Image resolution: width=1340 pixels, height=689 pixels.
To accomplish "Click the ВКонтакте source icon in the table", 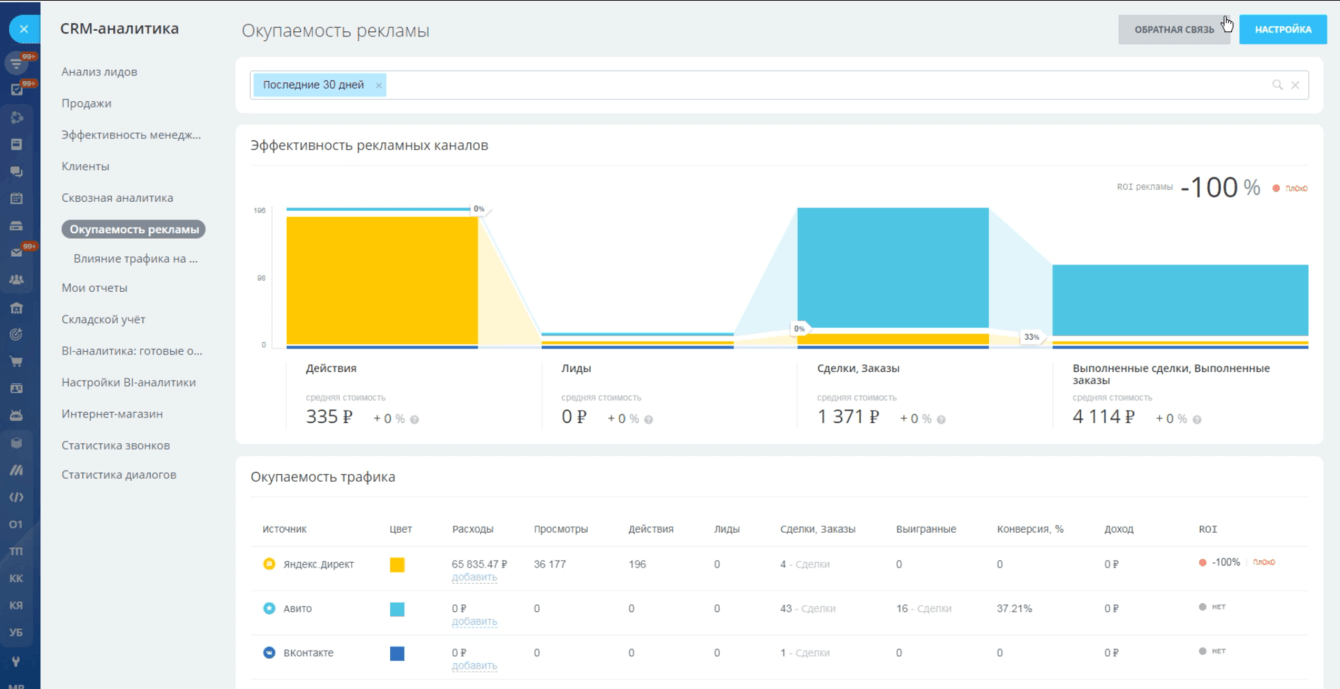I will coord(269,652).
